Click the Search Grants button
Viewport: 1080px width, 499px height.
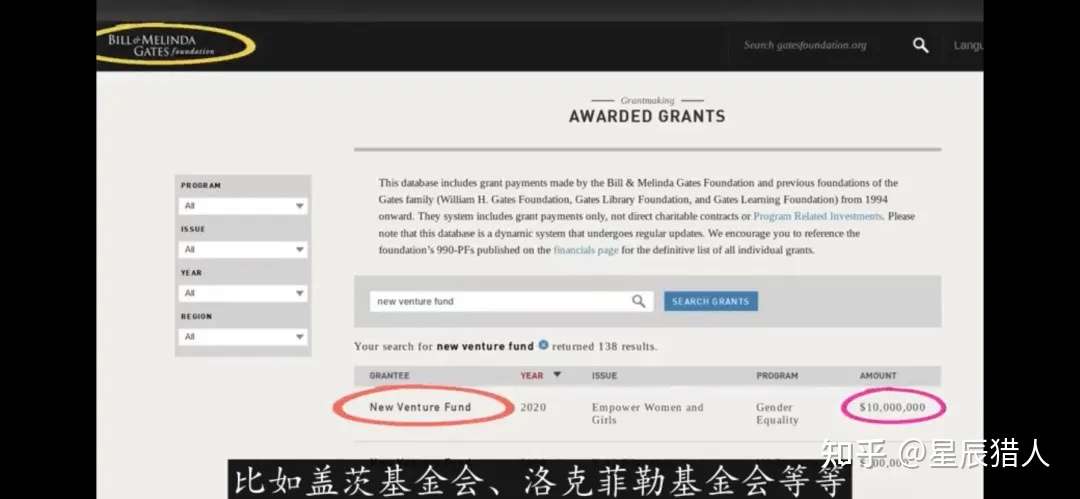[711, 301]
